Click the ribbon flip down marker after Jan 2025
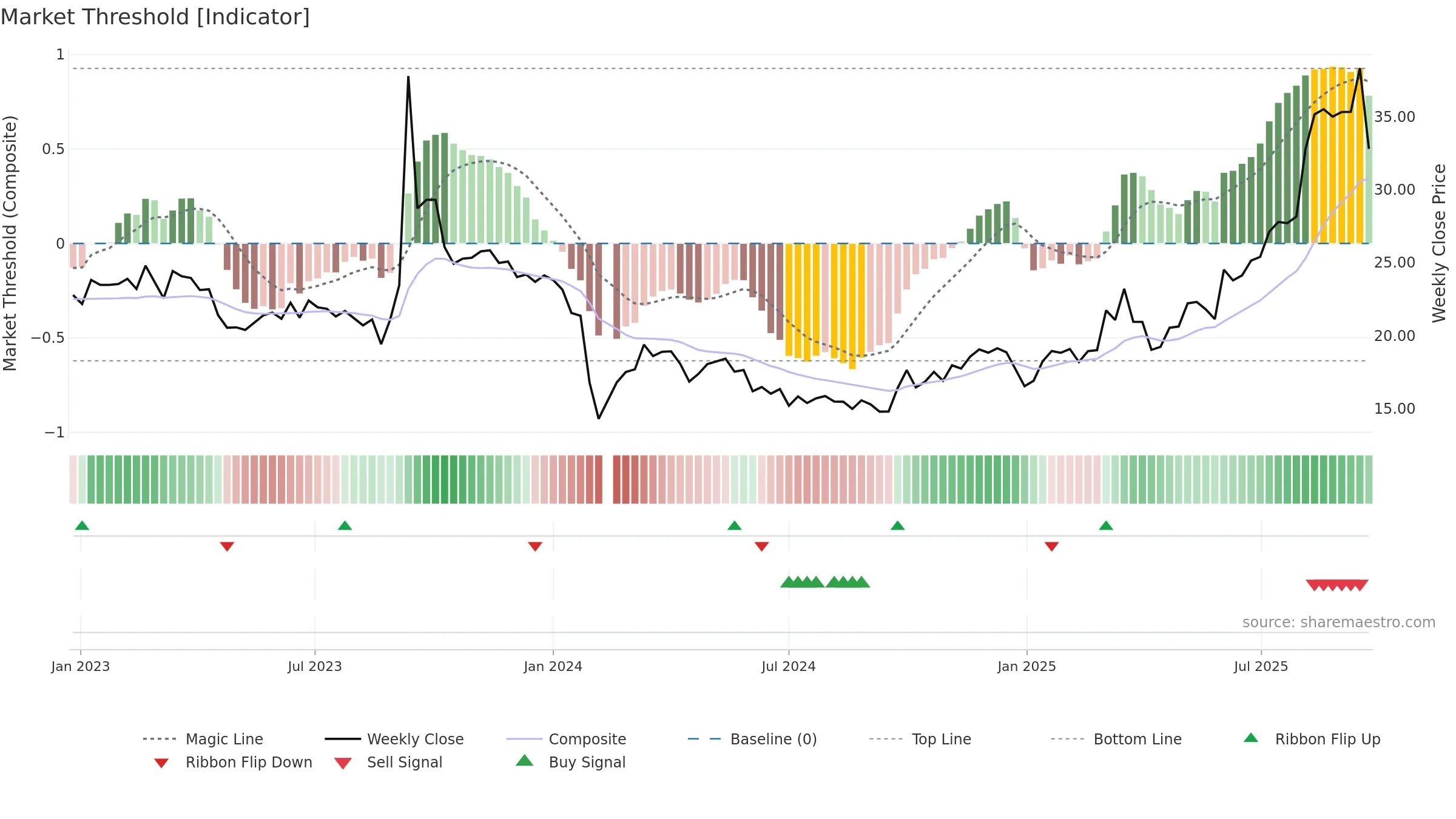This screenshot has width=1456, height=819. [x=1051, y=547]
